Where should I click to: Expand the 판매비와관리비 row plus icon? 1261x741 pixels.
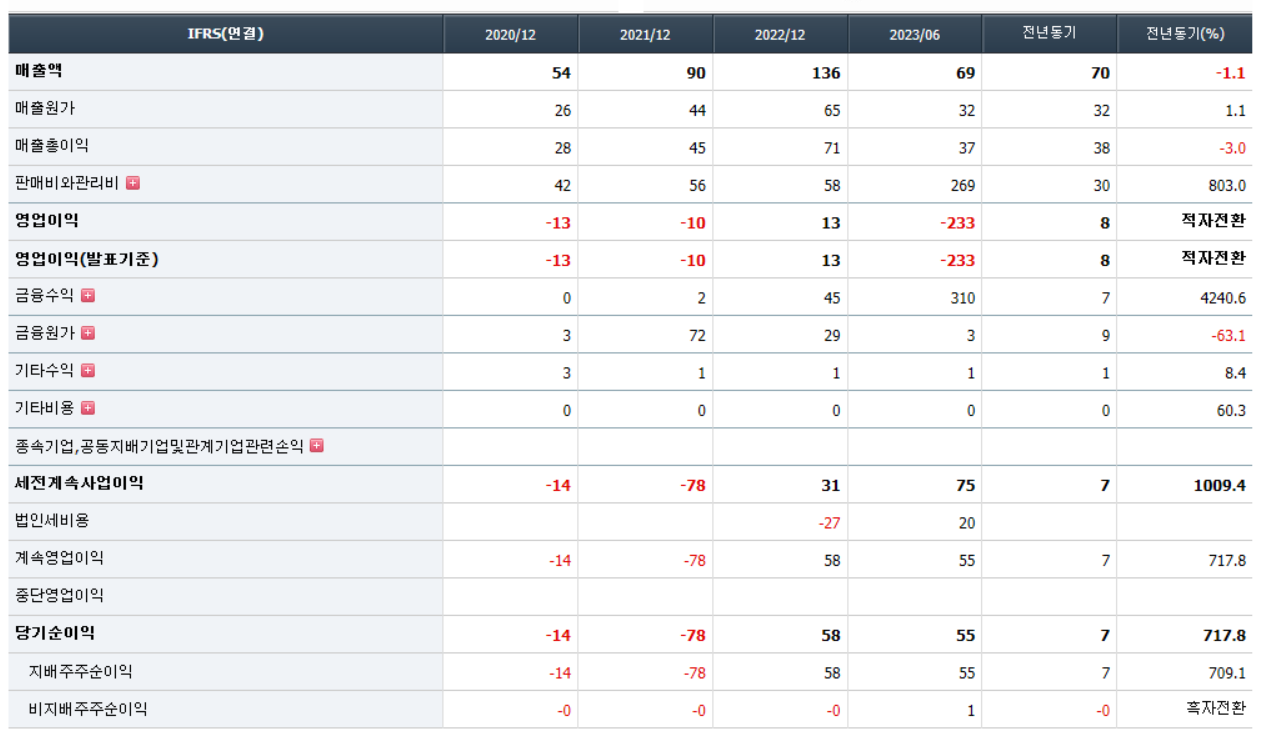pos(133,183)
